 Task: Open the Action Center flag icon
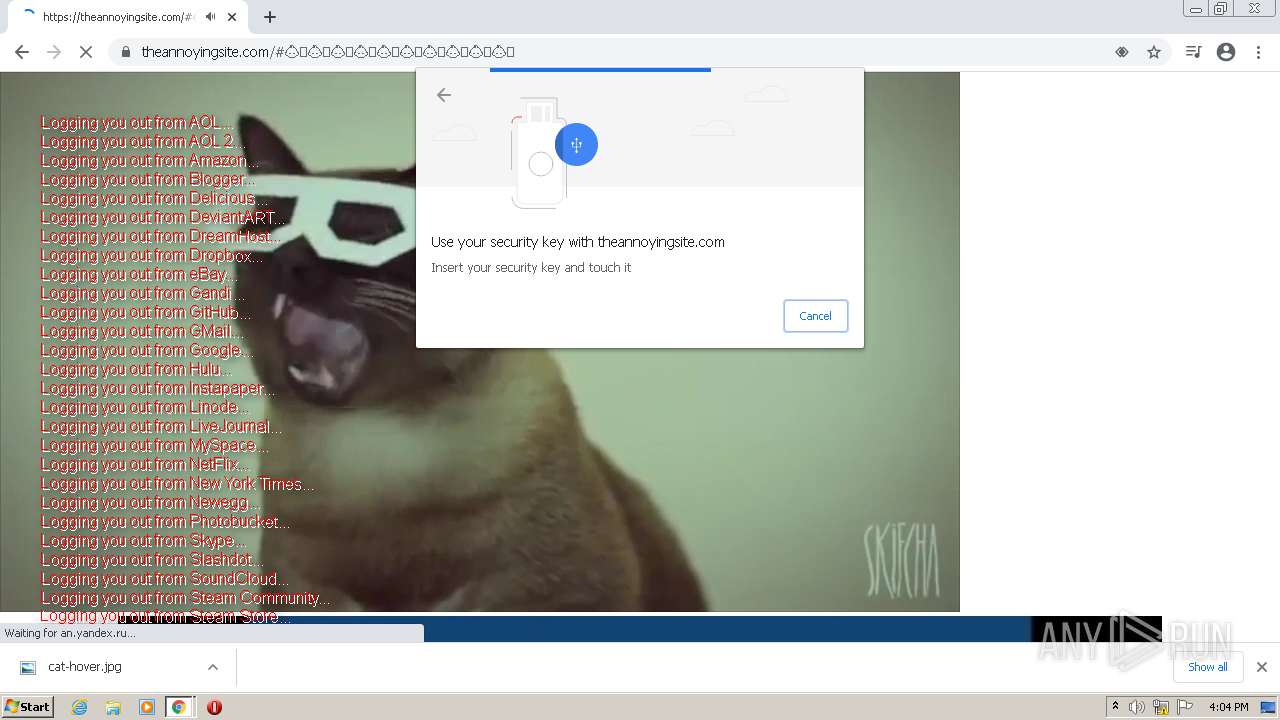point(1185,707)
